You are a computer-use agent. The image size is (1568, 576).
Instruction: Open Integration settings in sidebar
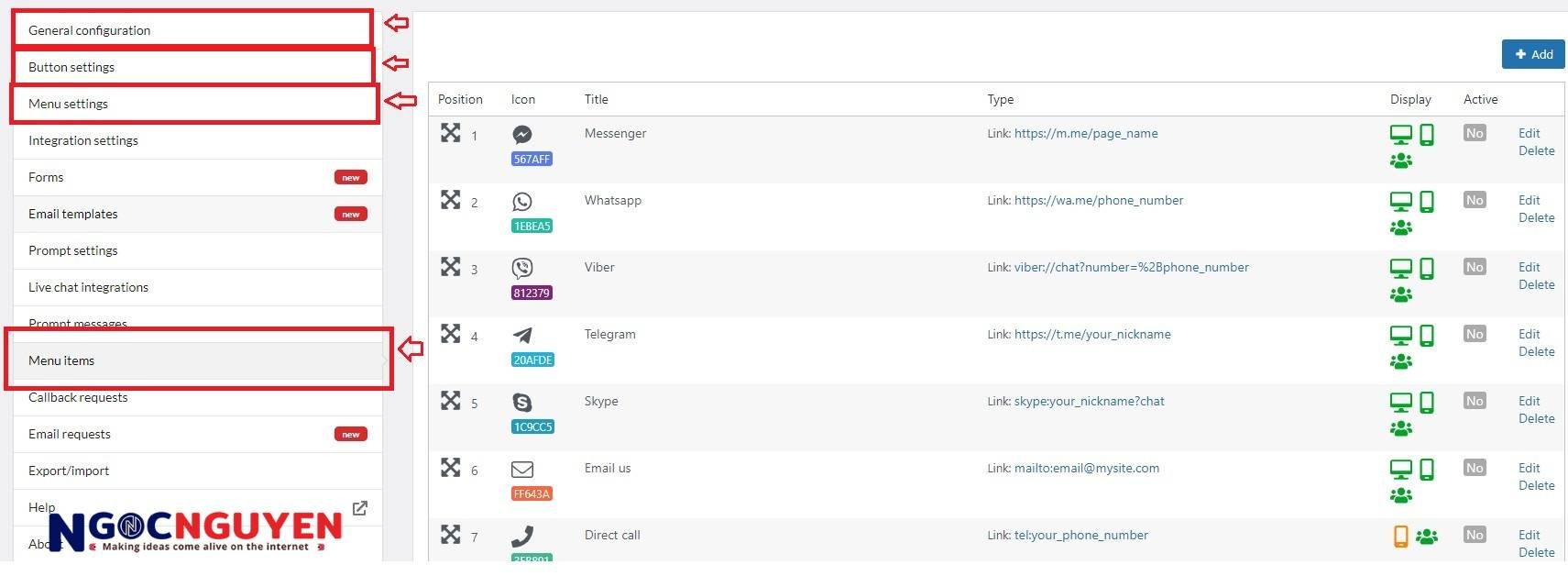(x=83, y=140)
